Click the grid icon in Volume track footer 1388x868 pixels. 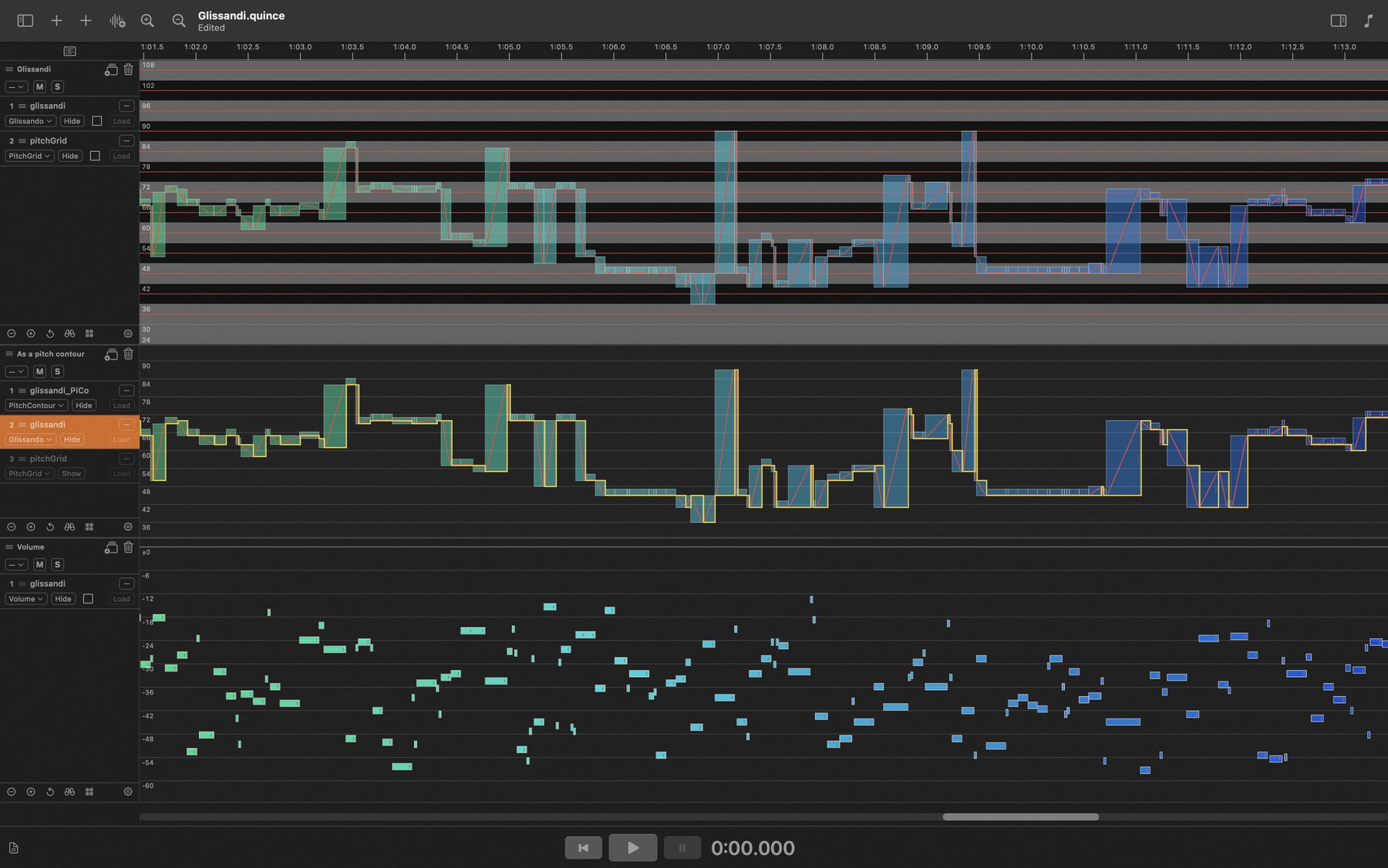pyautogui.click(x=89, y=792)
